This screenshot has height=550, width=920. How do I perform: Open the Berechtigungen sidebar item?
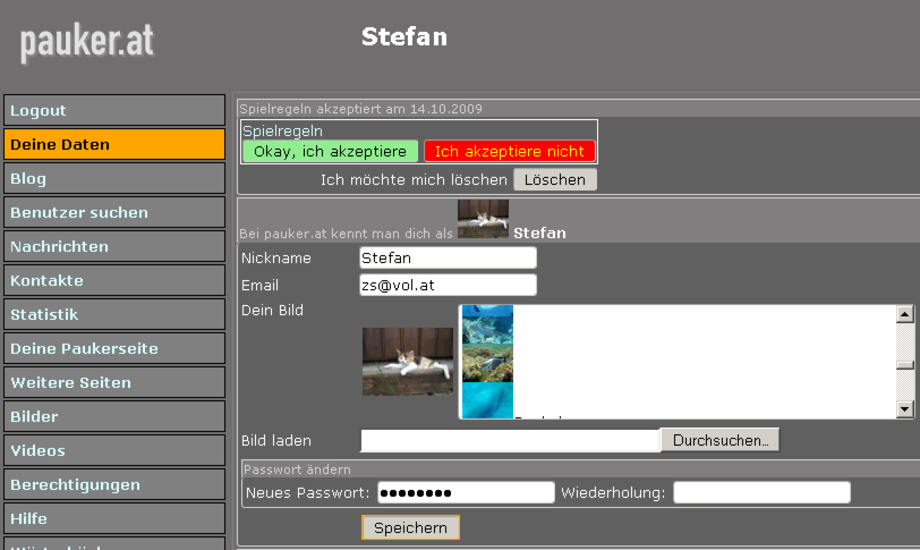pyautogui.click(x=114, y=484)
